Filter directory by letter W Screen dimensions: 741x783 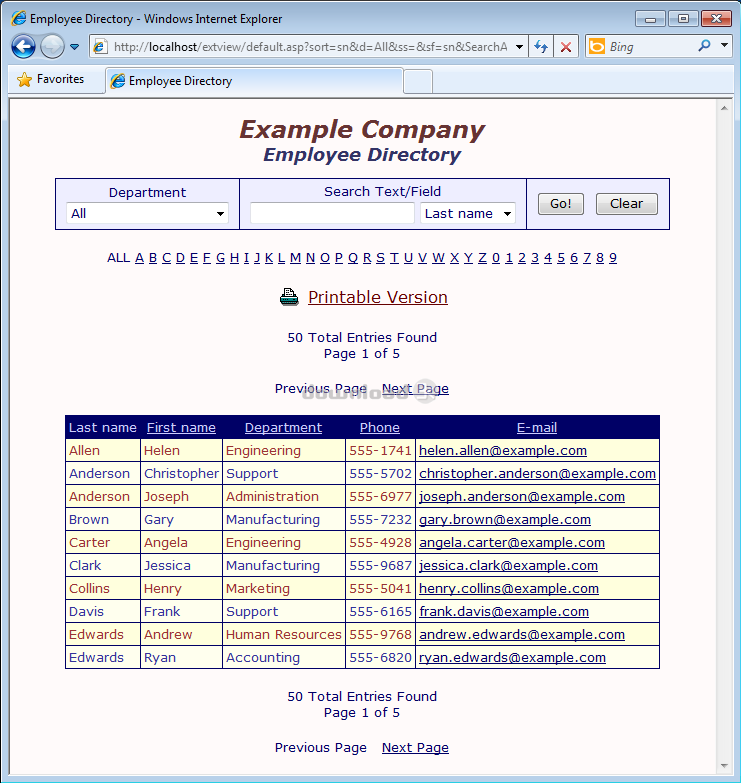click(x=438, y=258)
